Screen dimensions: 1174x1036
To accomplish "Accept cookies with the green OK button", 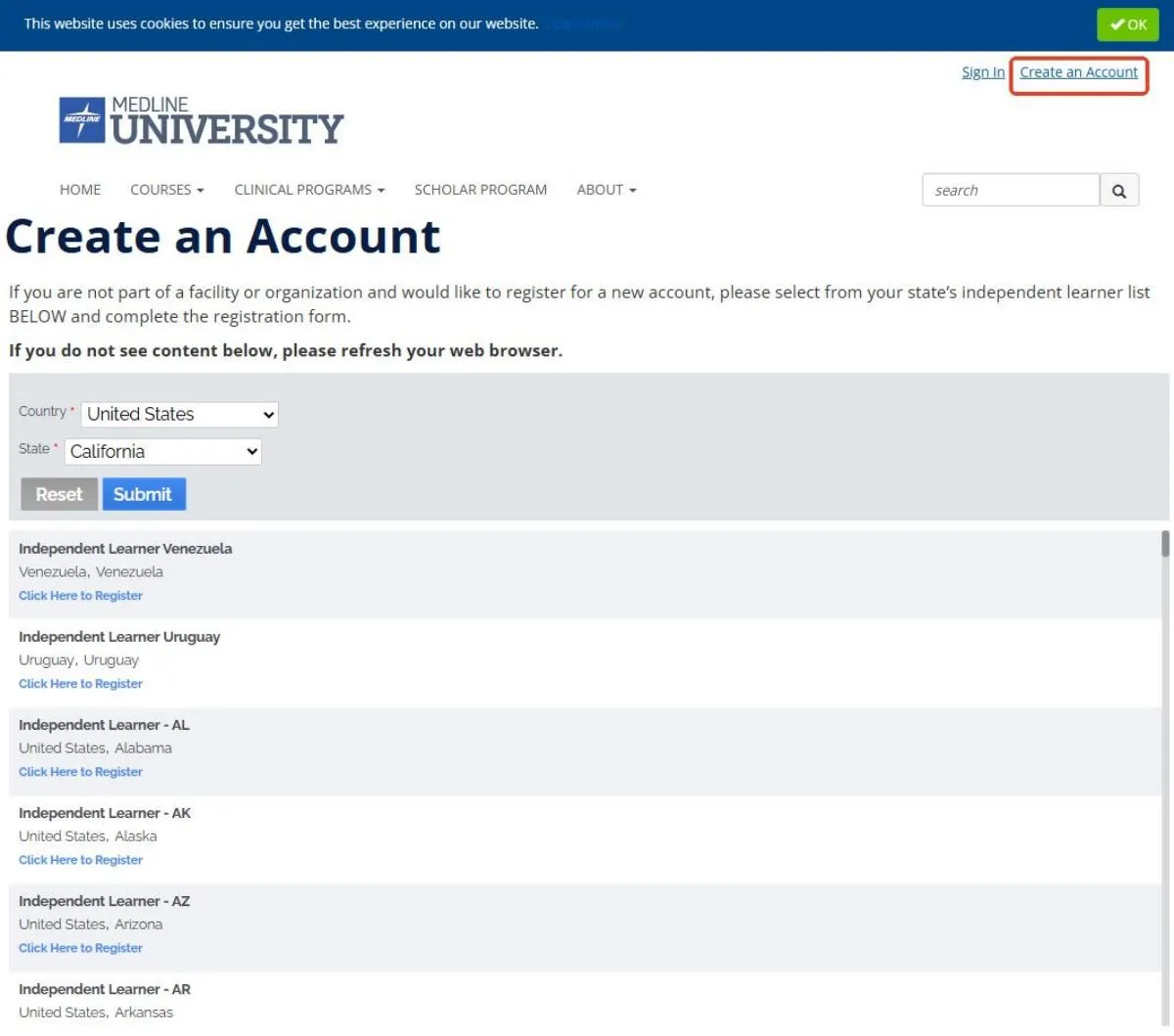I will 1128,24.
